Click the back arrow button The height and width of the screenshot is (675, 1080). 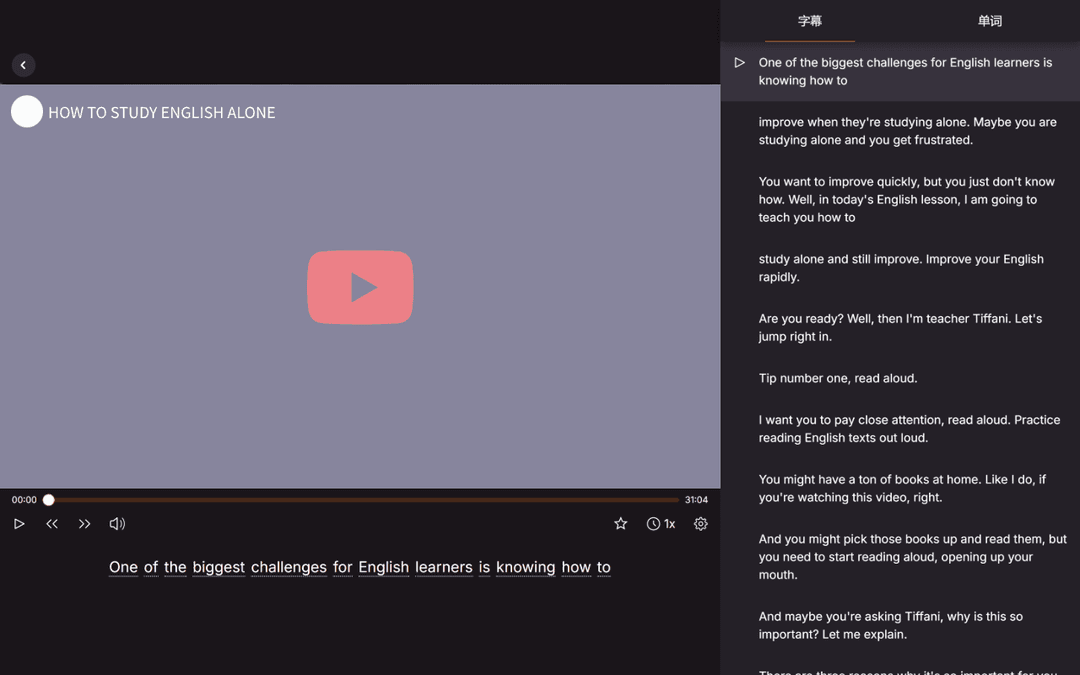pyautogui.click(x=23, y=65)
